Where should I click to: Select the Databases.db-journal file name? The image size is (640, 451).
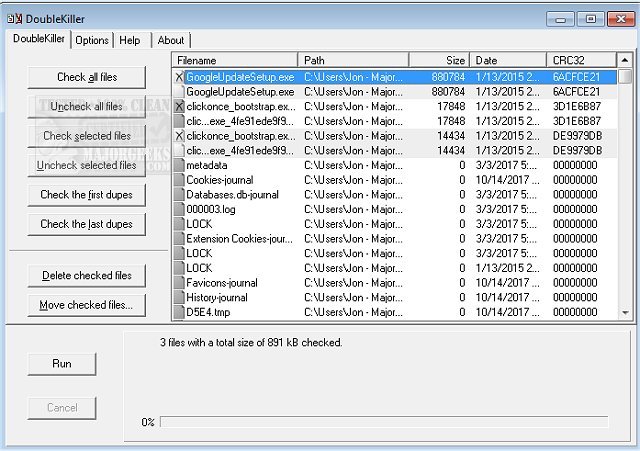[232, 195]
